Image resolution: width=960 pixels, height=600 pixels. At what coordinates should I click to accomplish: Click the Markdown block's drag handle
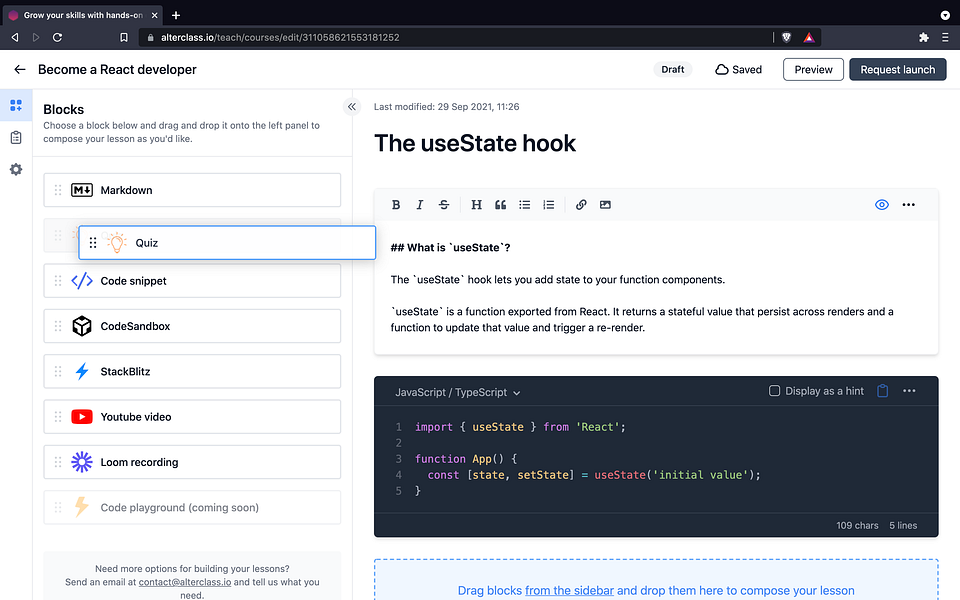click(58, 190)
